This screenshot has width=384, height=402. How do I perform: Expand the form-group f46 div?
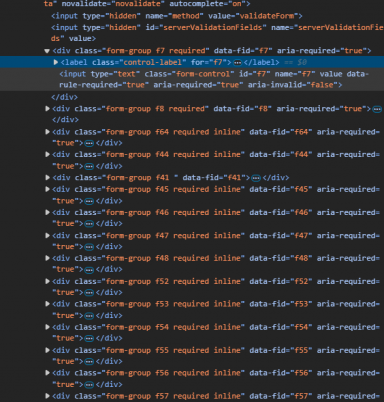(47, 212)
